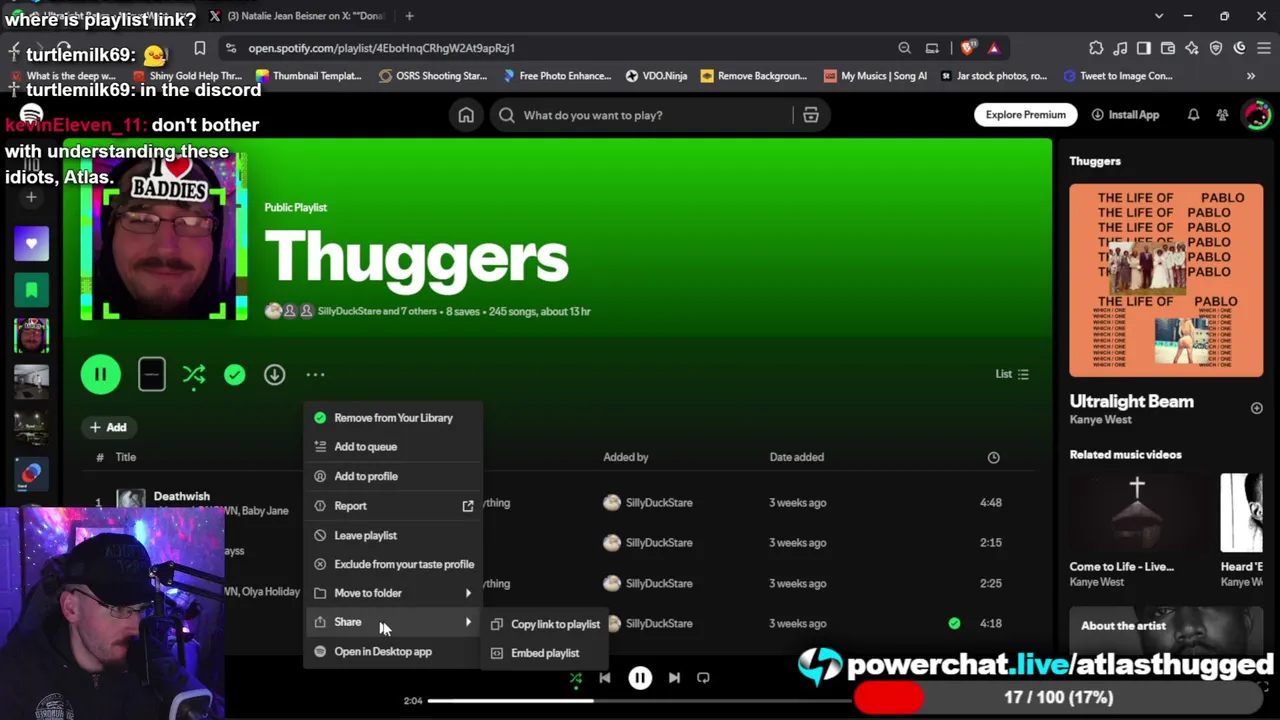The image size is (1280, 720).
Task: Toggle shuffle in the bottom player bar
Action: tap(576, 678)
